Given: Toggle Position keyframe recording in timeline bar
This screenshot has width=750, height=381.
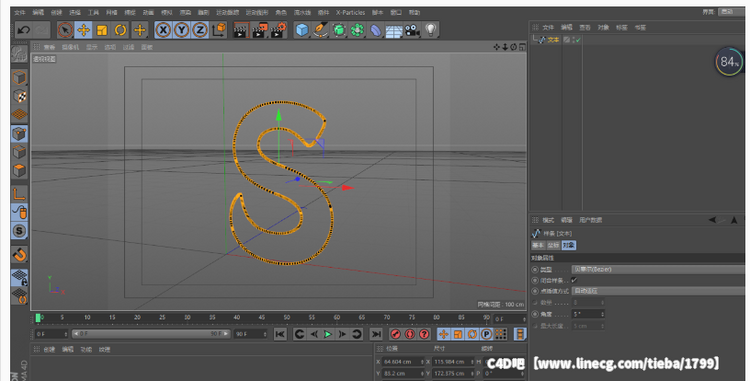Looking at the screenshot, I should click(443, 334).
